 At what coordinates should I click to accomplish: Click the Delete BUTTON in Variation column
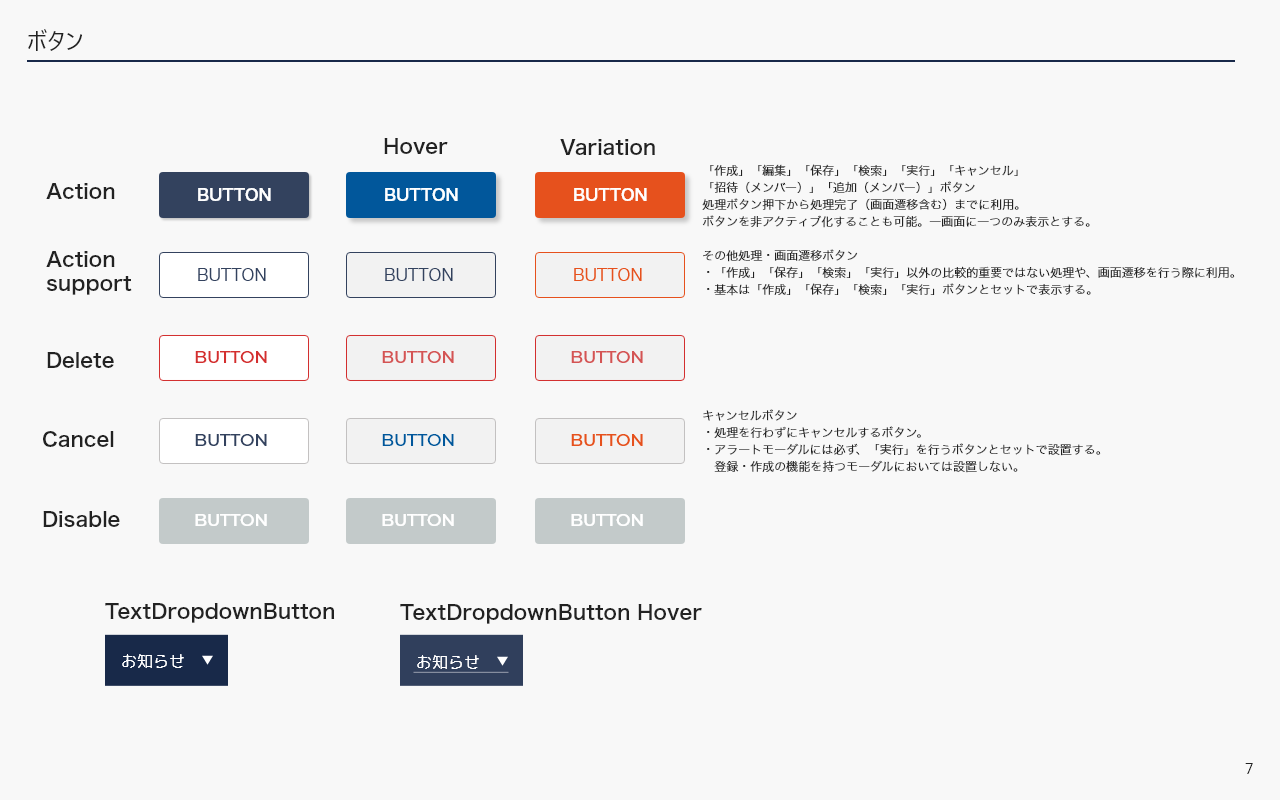coord(610,358)
